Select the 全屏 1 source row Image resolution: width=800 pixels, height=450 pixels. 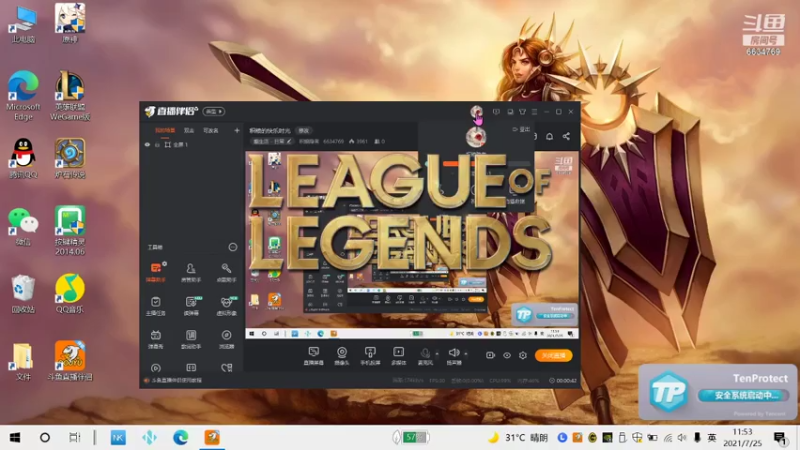coord(192,145)
